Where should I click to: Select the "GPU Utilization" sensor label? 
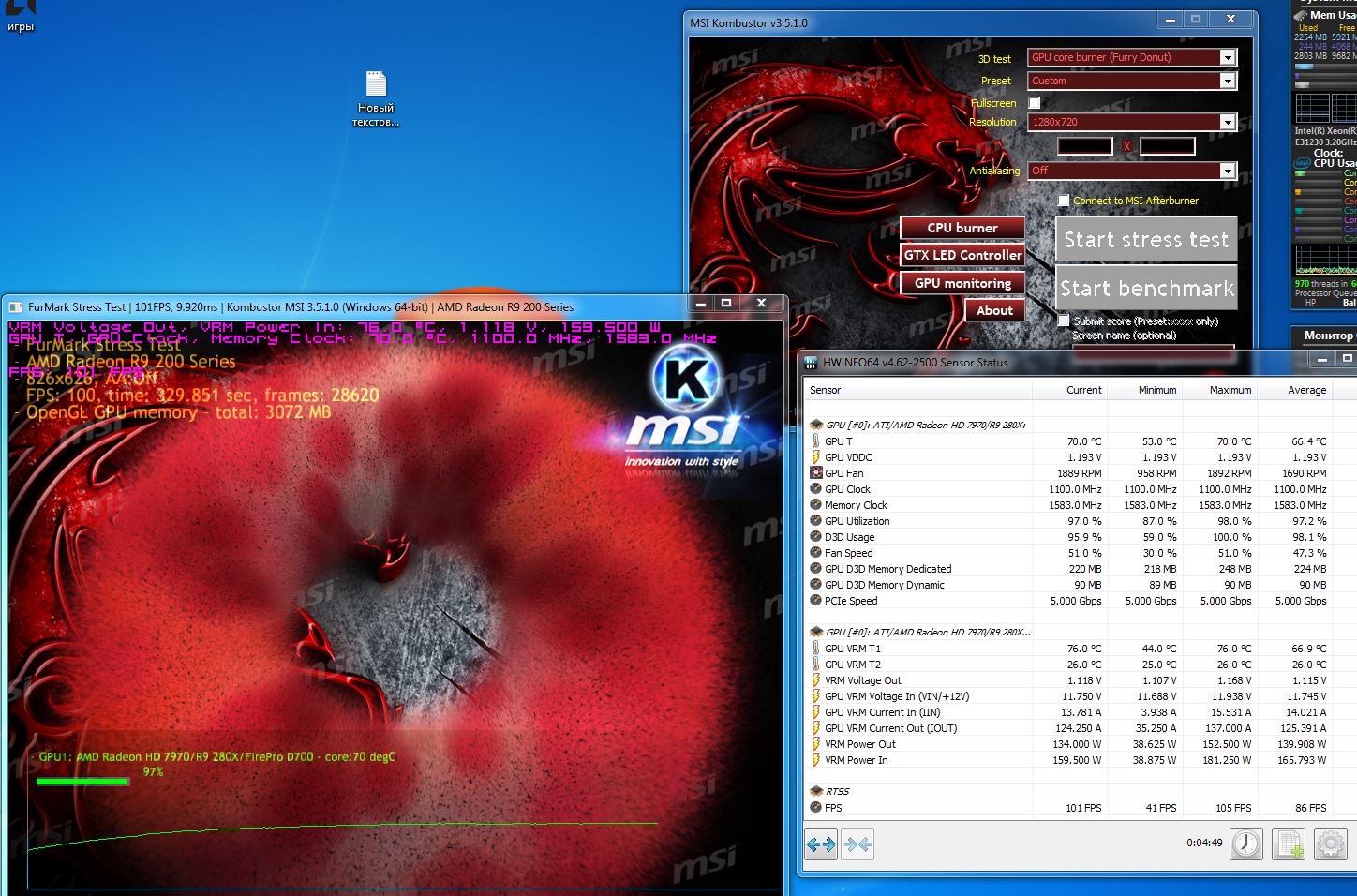pyautogui.click(x=857, y=521)
